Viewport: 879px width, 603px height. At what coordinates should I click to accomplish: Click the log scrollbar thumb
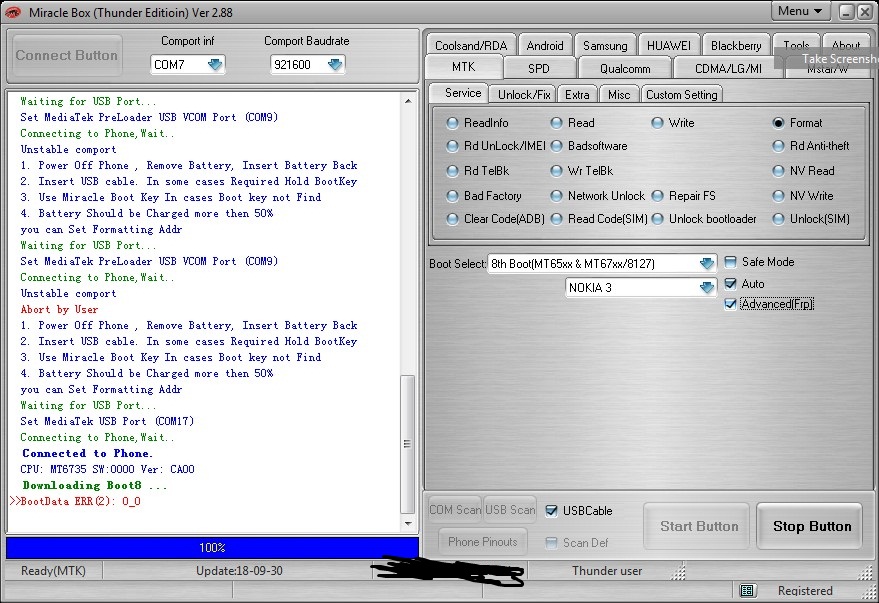408,444
